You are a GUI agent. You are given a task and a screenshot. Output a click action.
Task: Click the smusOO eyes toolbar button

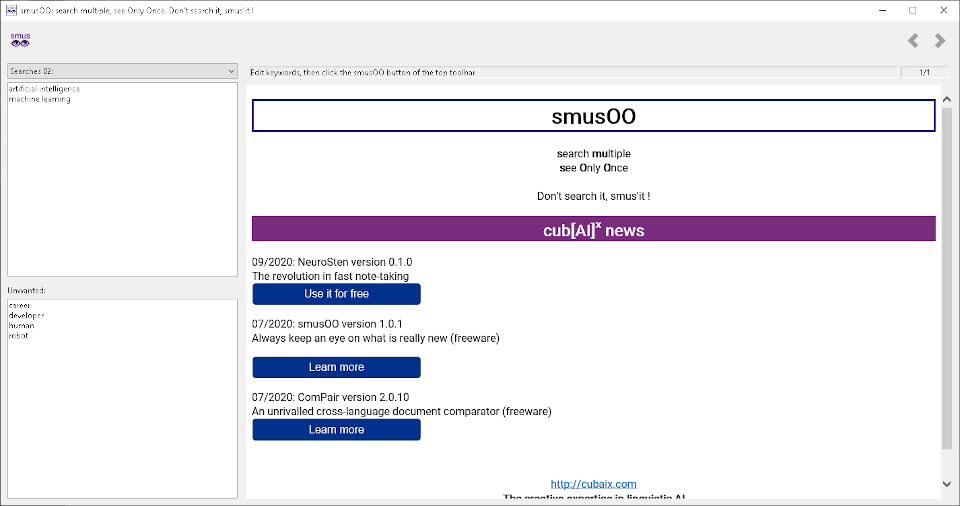coord(20,40)
